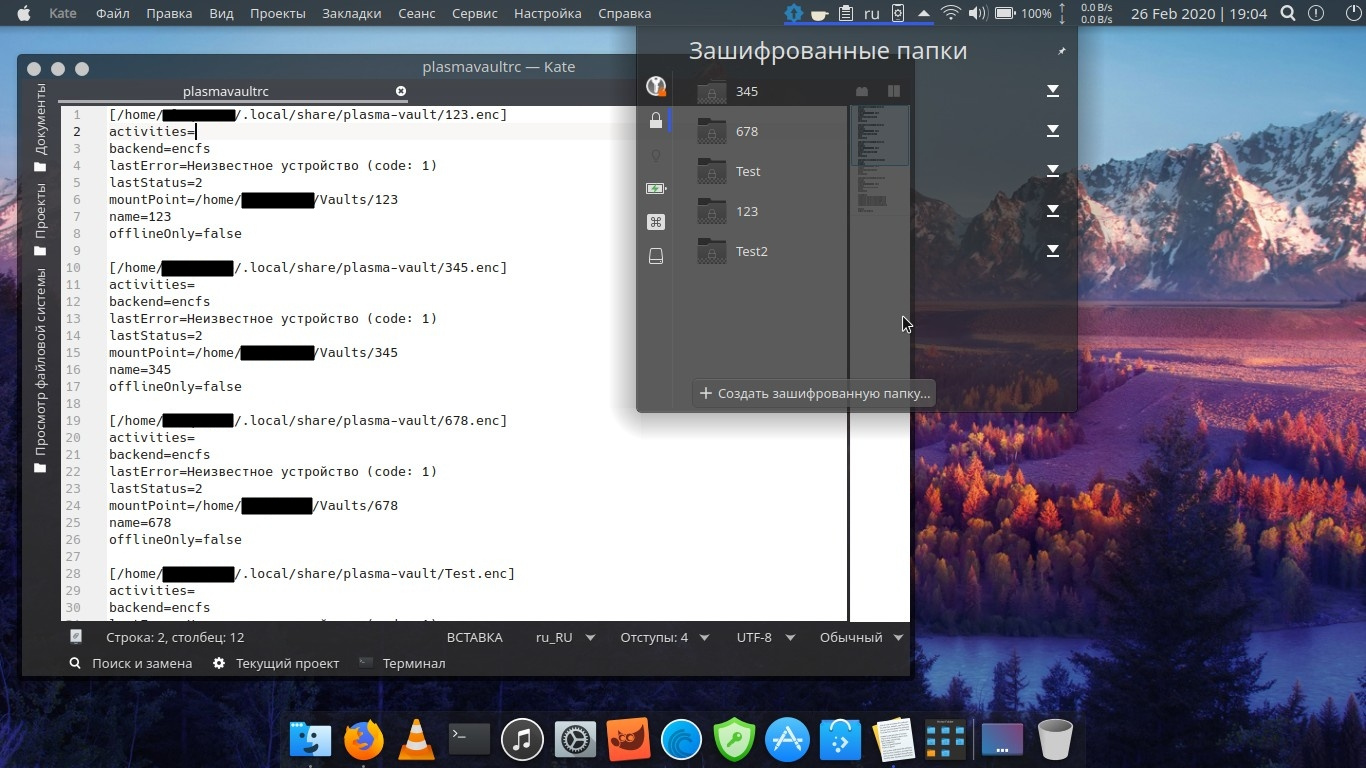Open the search magnifier in top bar

pos(1288,14)
